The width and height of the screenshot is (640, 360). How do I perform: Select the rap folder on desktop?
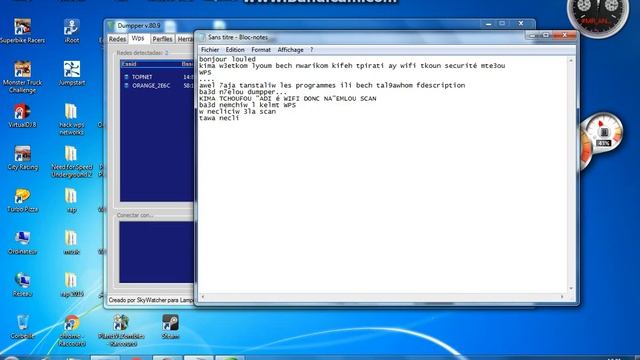click(x=71, y=200)
